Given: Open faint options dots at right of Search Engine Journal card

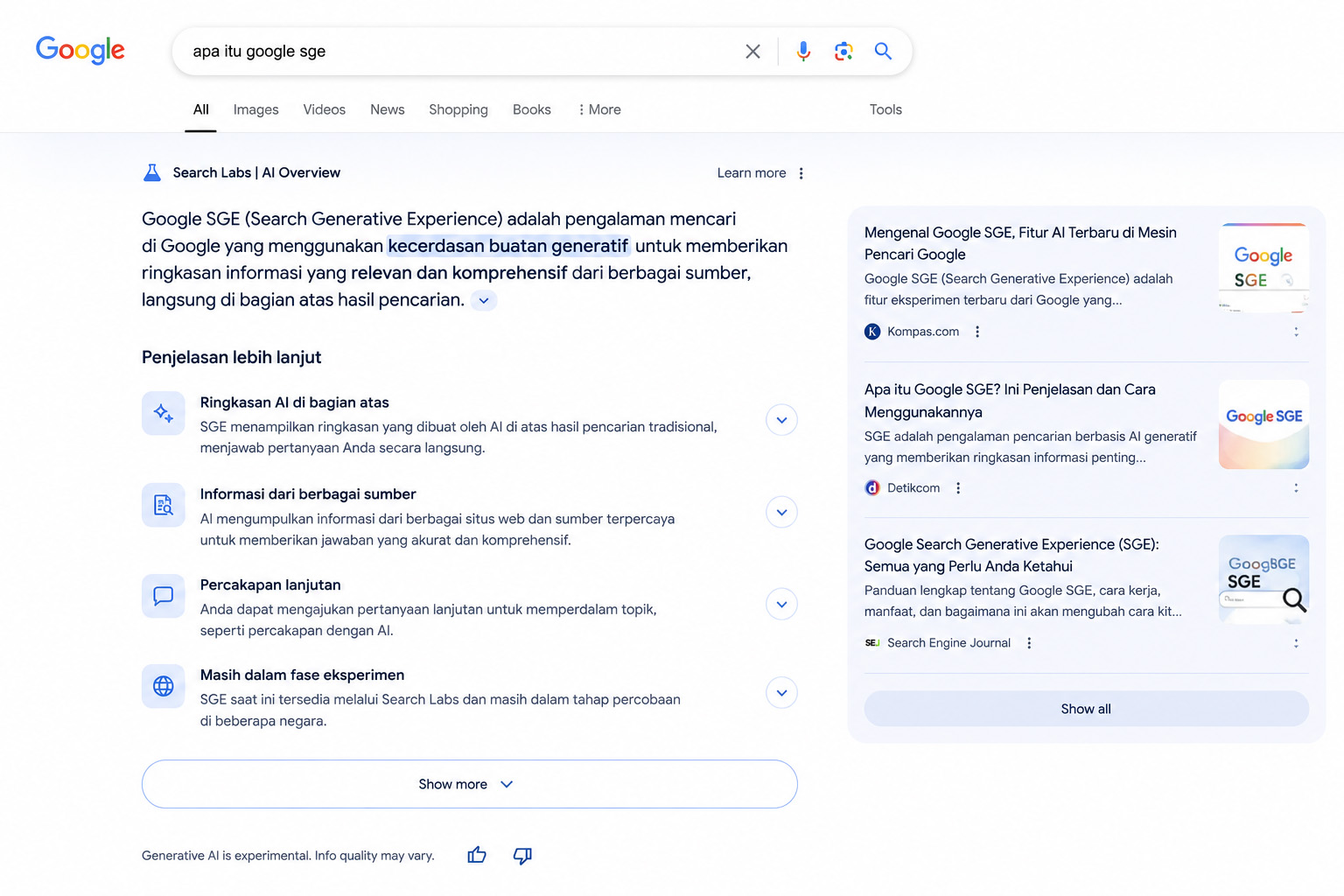Looking at the screenshot, I should [x=1297, y=643].
